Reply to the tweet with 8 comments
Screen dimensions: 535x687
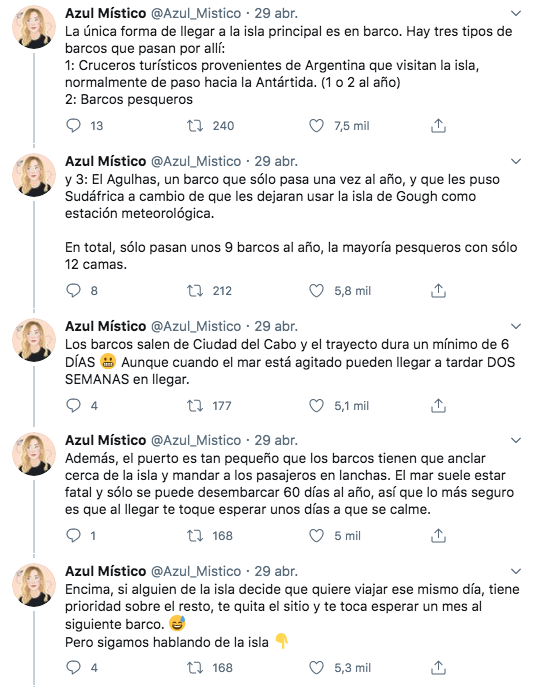(x=73, y=291)
